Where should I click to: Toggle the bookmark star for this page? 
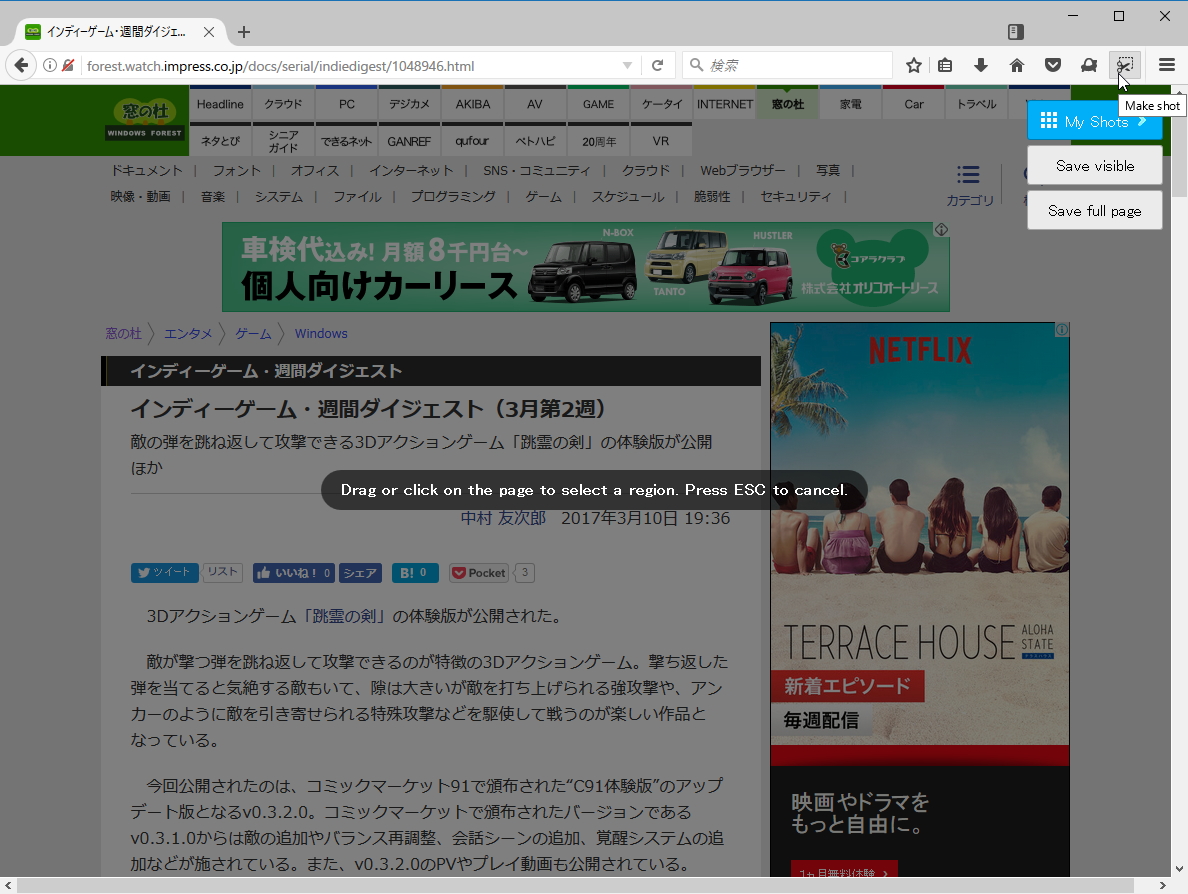point(913,64)
